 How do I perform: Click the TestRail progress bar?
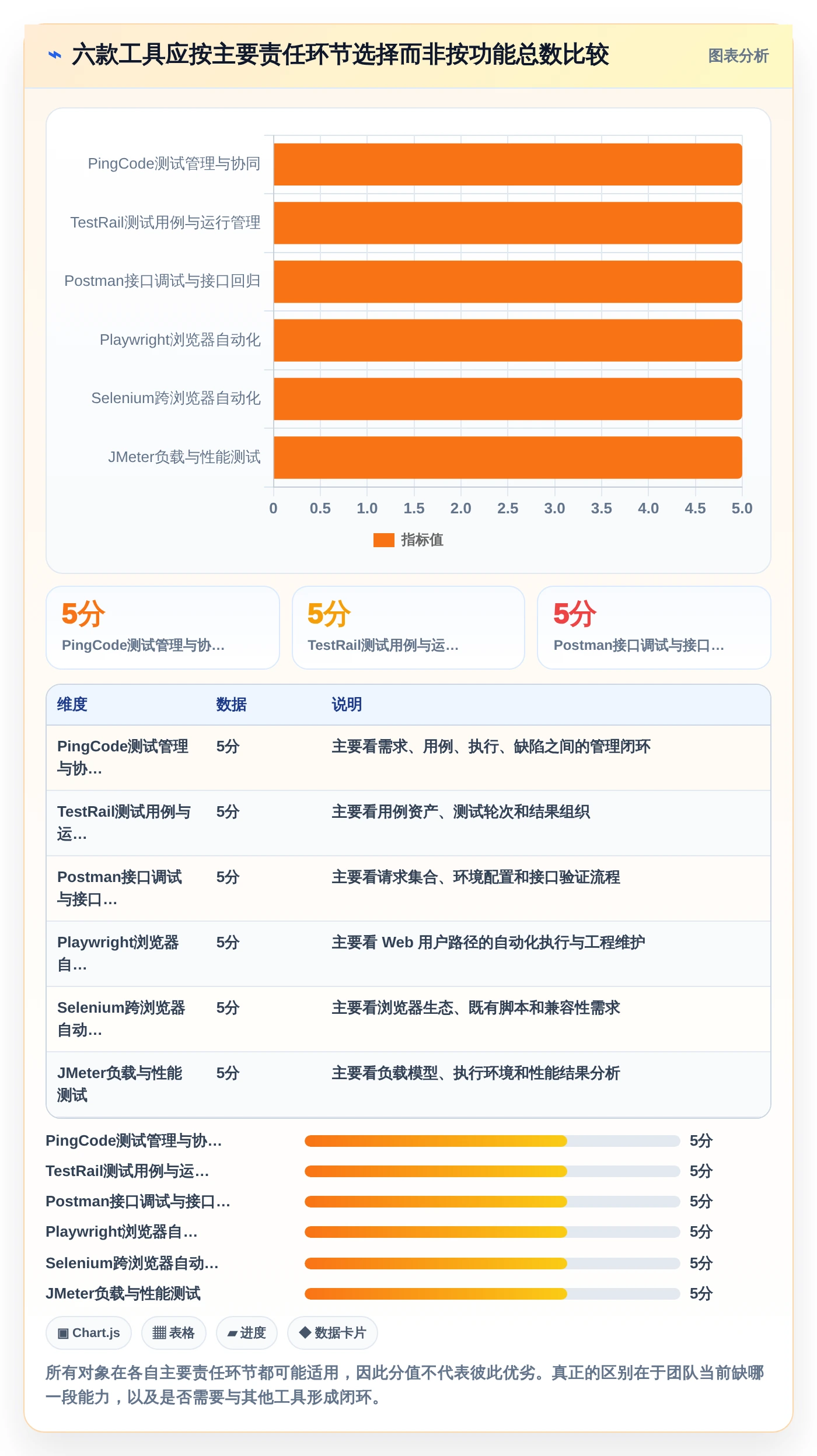(493, 1171)
